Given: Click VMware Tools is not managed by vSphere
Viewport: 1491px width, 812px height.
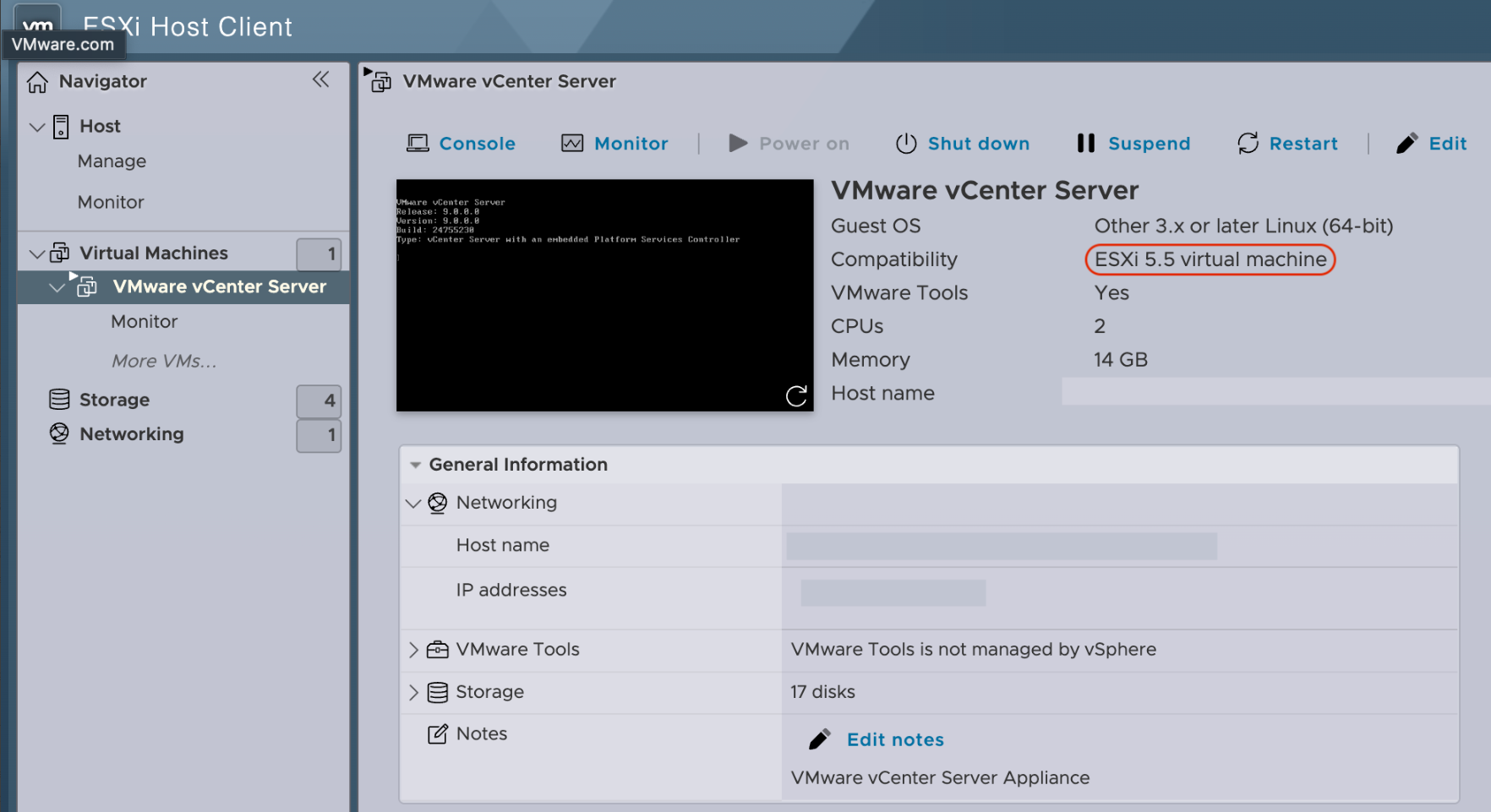Looking at the screenshot, I should coord(974,649).
